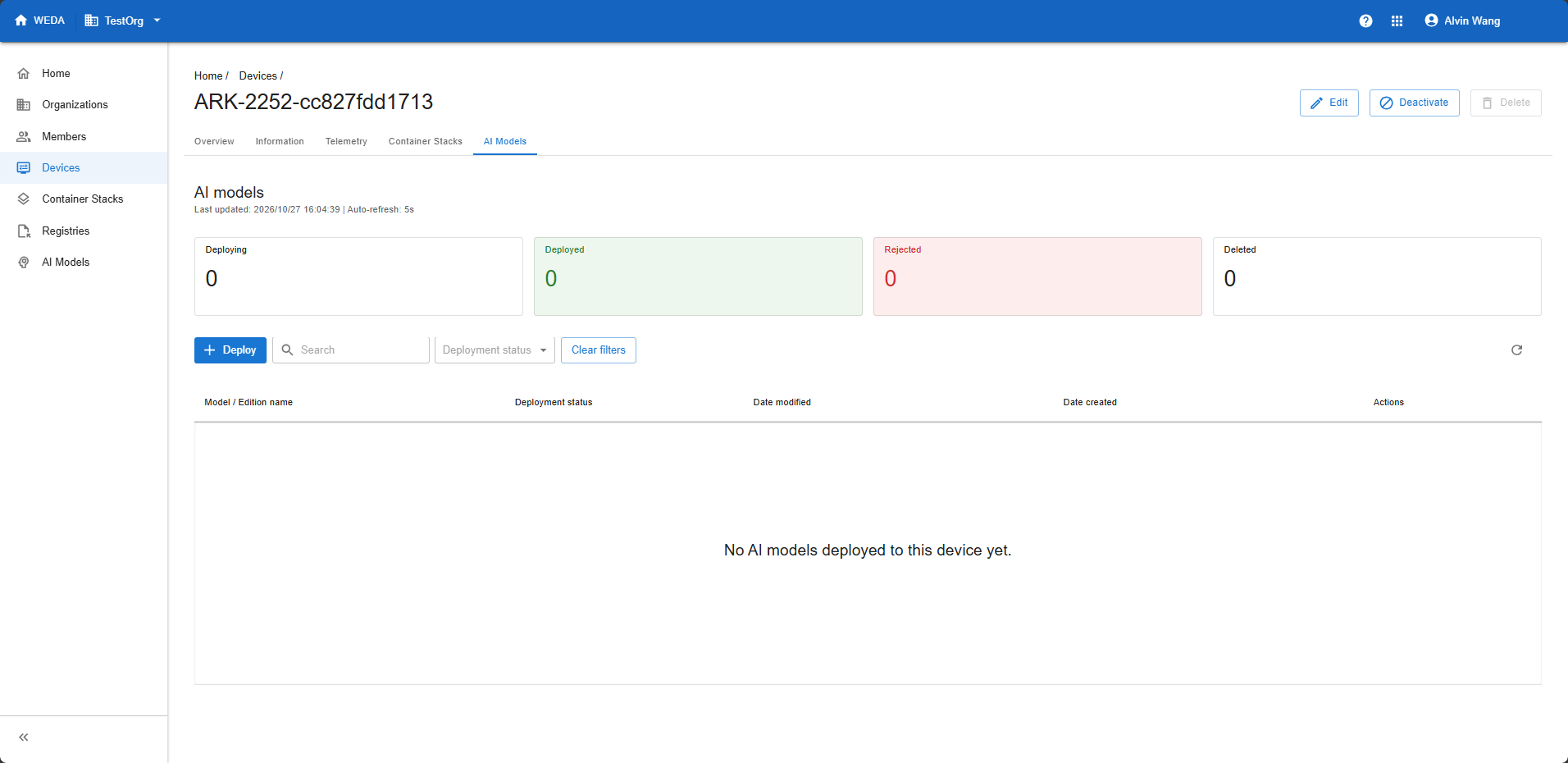The width and height of the screenshot is (1568, 763).
Task: Click the WEDA home icon
Action: click(x=21, y=21)
